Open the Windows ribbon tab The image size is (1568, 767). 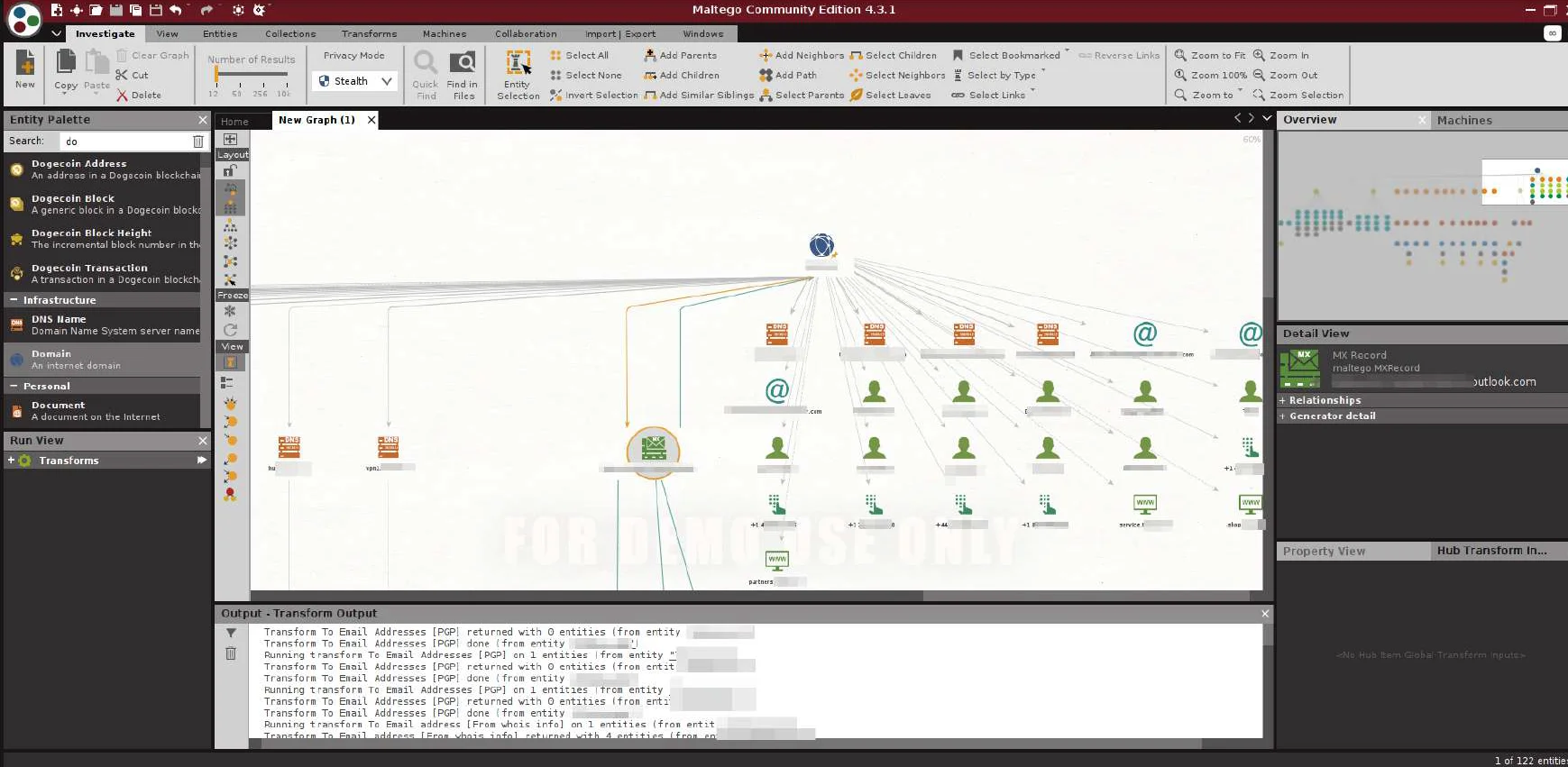point(703,33)
